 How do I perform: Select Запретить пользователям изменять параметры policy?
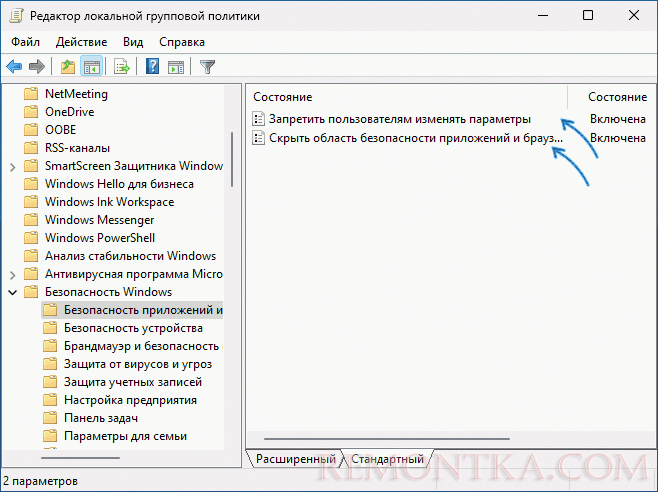pos(400,119)
